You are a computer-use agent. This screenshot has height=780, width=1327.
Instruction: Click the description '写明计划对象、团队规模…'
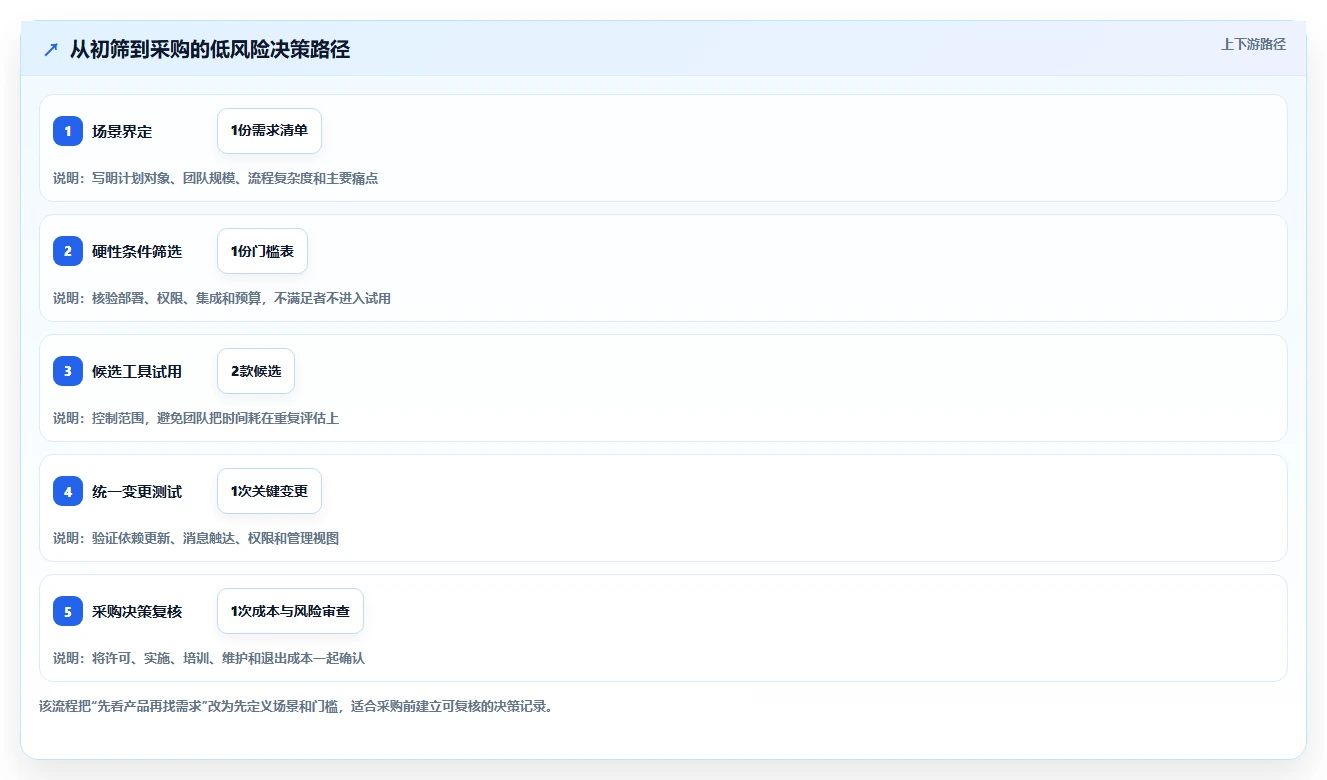click(215, 178)
